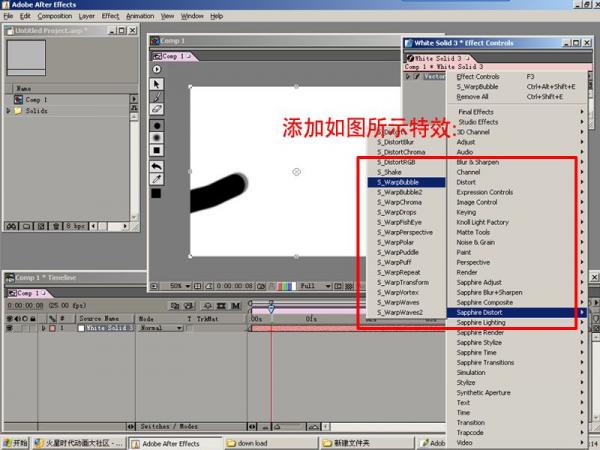Viewport: 600px width, 450px height.
Task: Toggle video visibility for White Solid 3 layer
Action: (10, 328)
